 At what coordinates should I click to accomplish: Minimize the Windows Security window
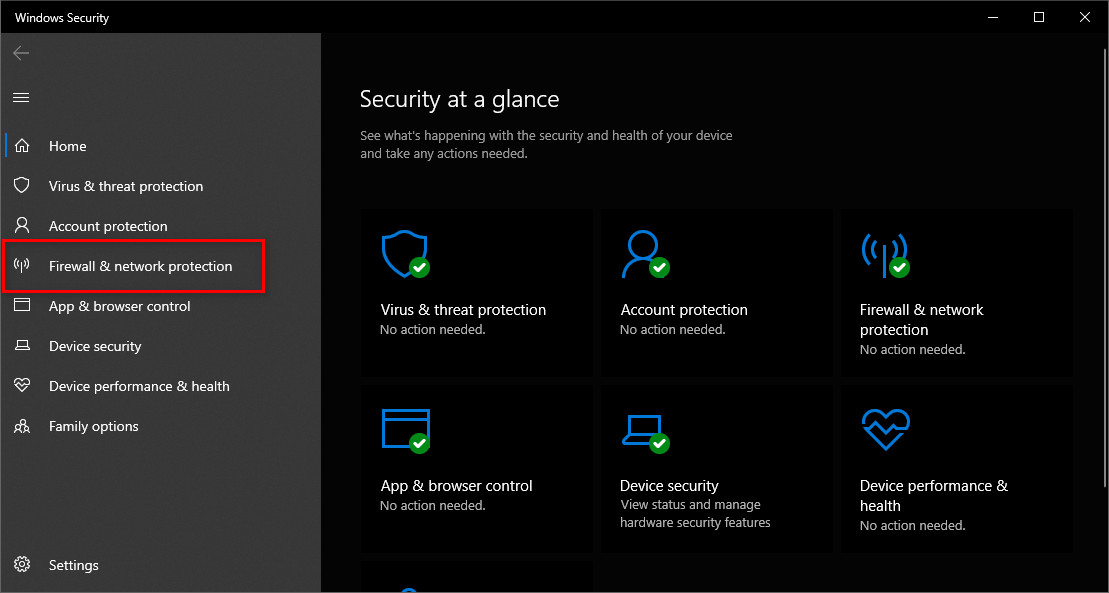[x=992, y=17]
